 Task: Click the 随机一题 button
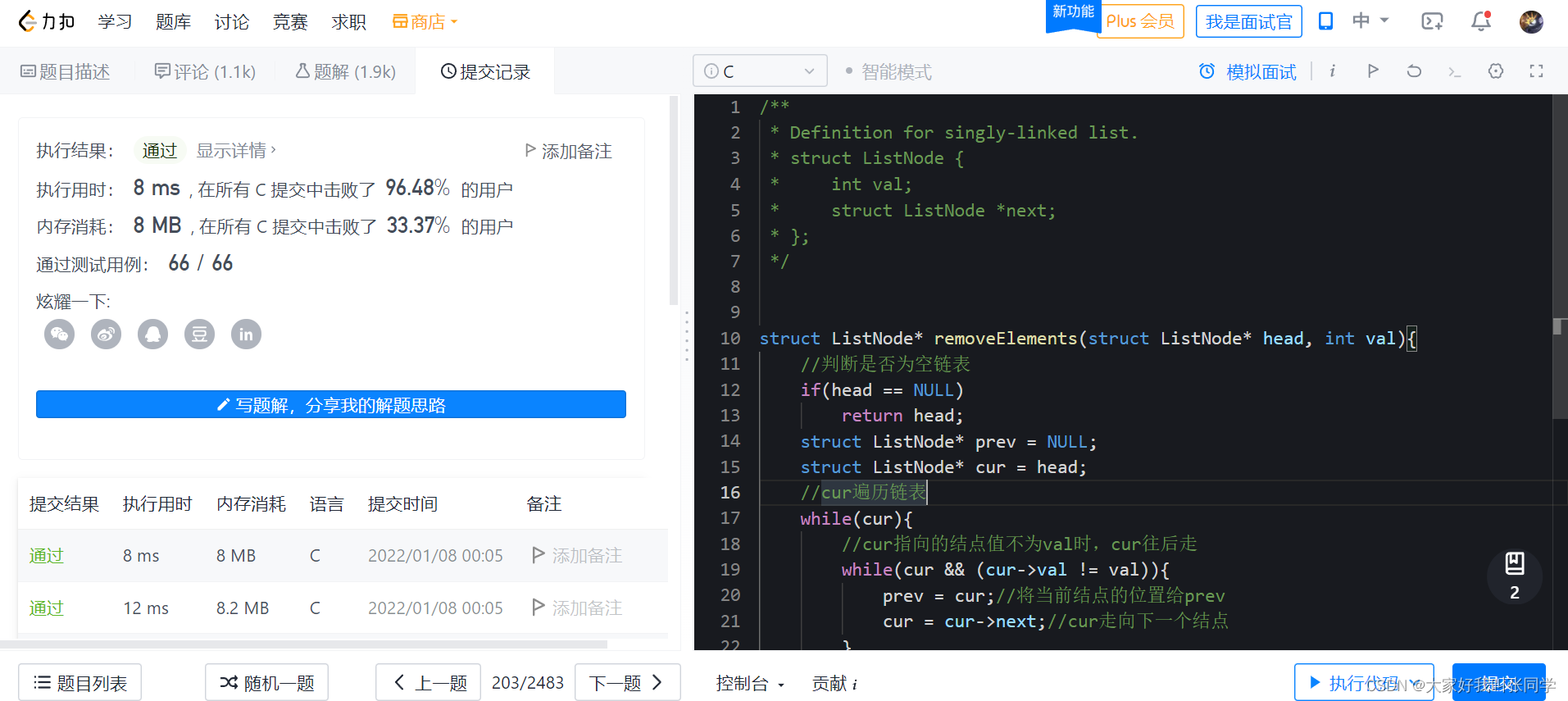click(x=266, y=682)
